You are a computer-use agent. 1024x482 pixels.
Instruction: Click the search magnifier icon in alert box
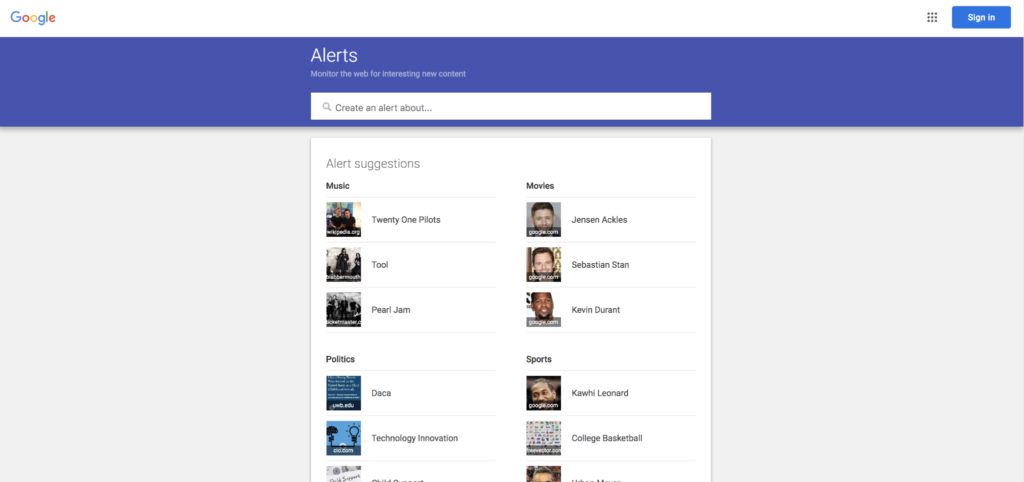tap(327, 107)
